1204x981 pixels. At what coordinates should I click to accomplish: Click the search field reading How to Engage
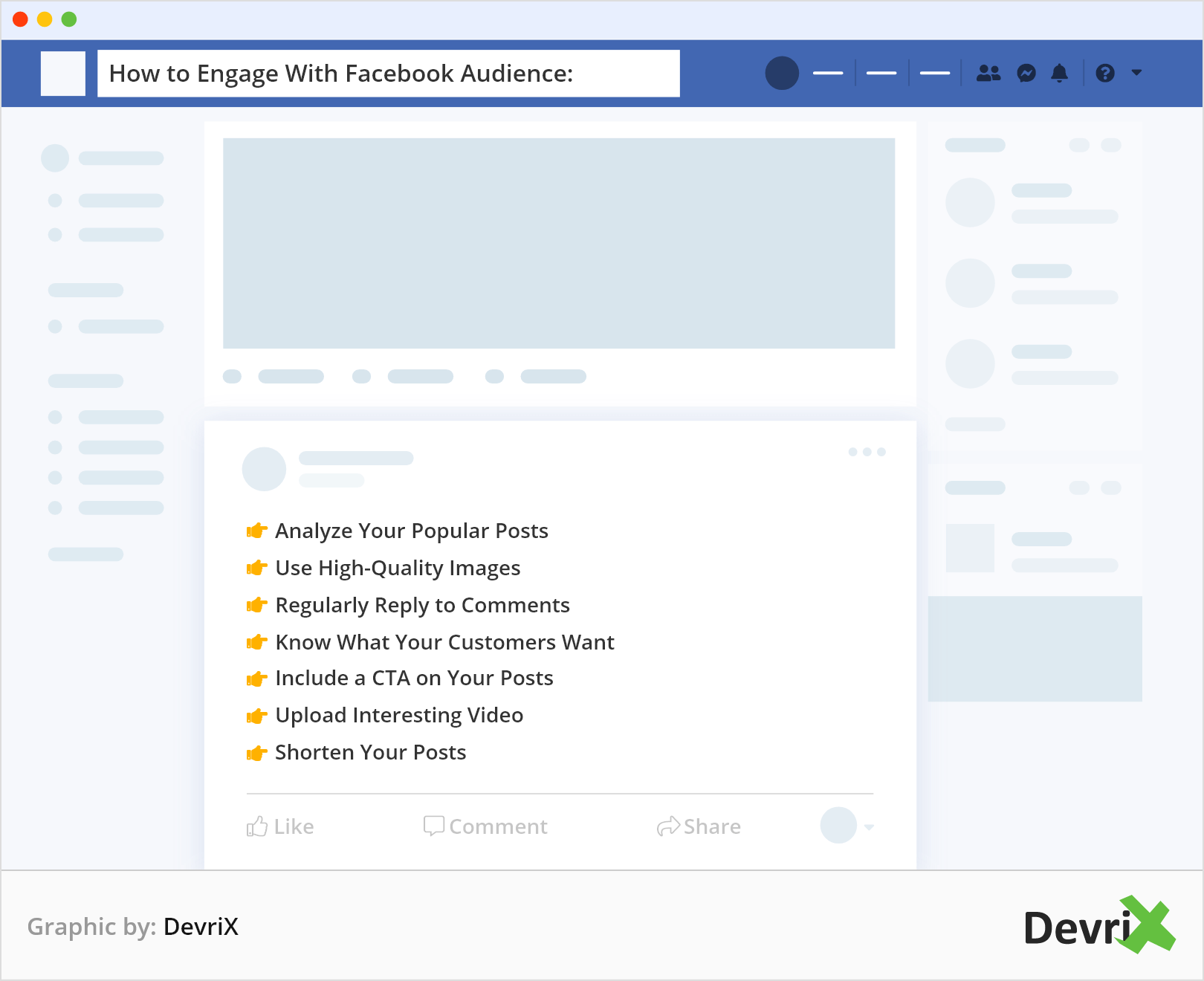pos(389,74)
